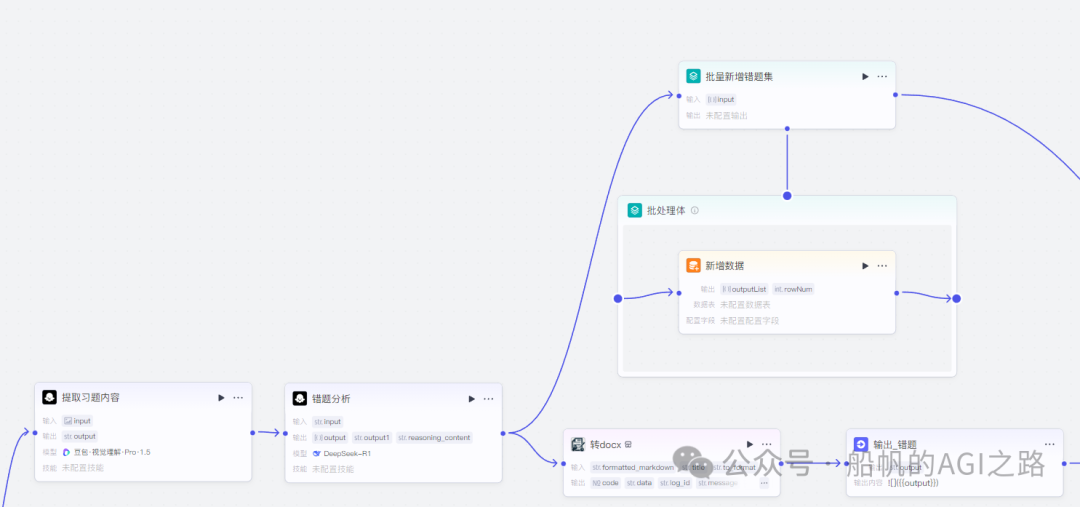Click the output port of 提取习题内容 node

(253, 433)
